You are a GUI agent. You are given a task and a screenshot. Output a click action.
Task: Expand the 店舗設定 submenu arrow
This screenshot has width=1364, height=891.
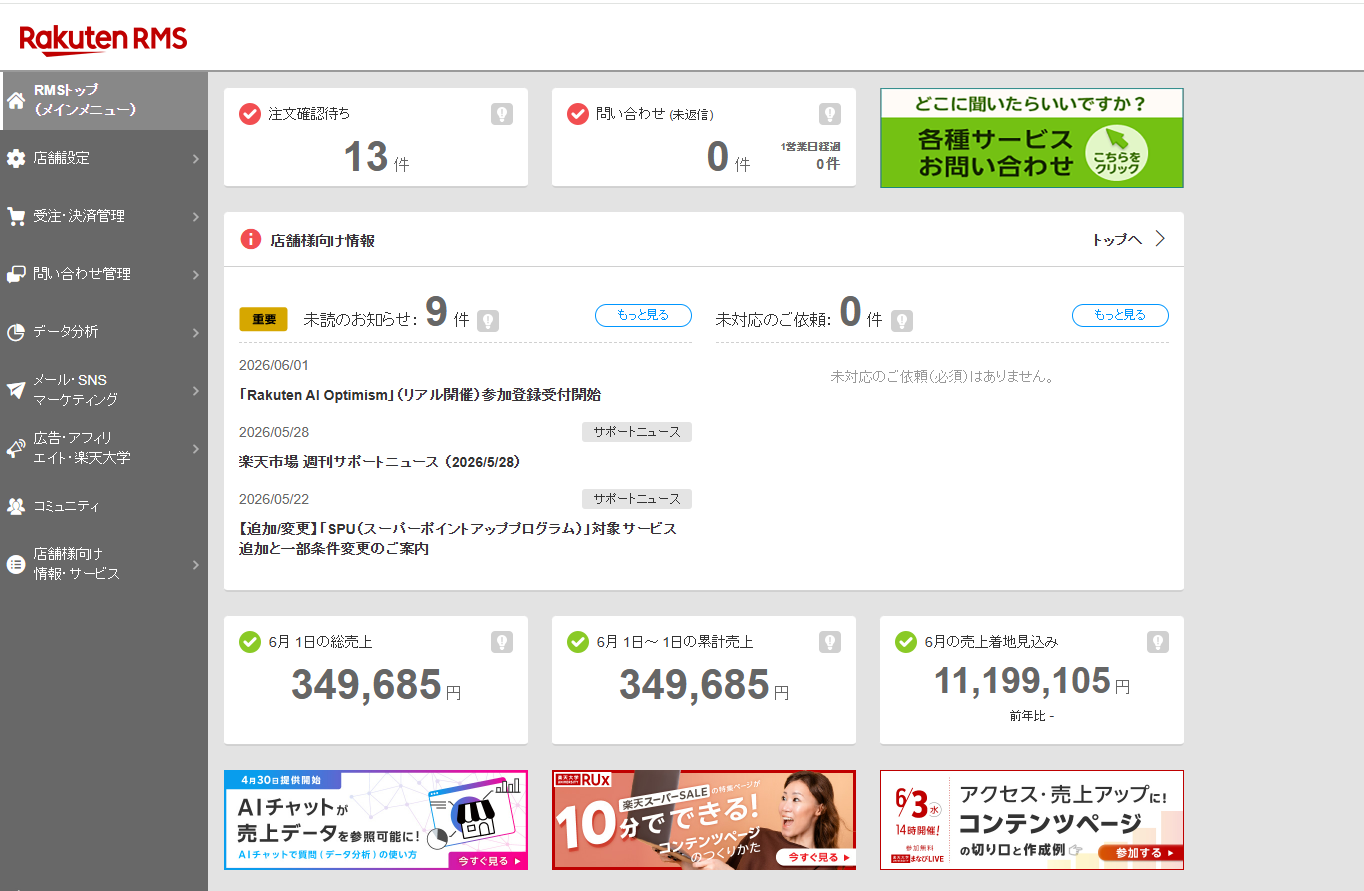[x=195, y=159]
